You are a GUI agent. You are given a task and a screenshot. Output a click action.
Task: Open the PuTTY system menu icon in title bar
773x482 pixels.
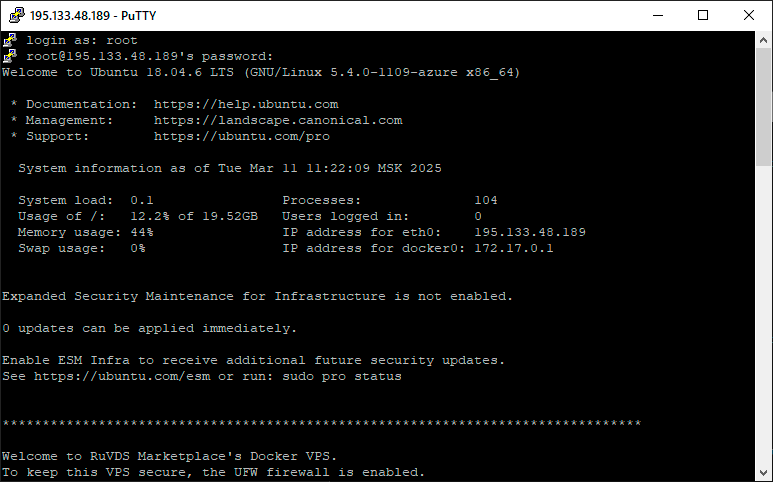[x=17, y=15]
